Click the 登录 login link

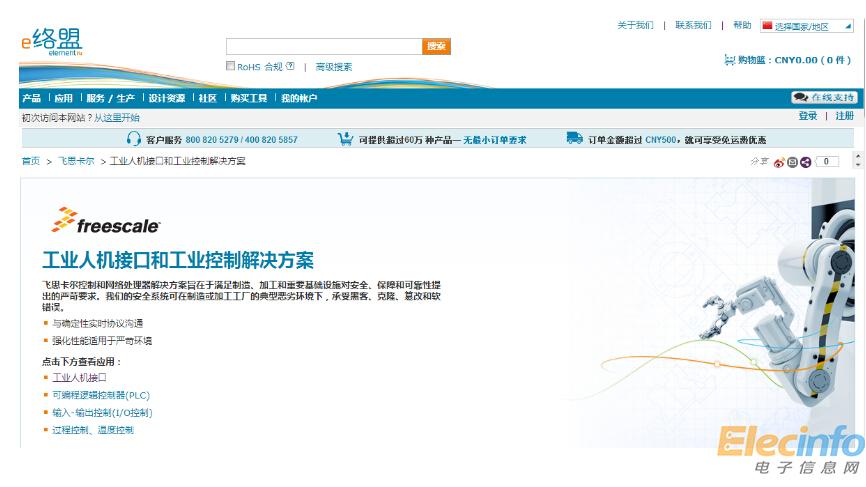coord(808,116)
